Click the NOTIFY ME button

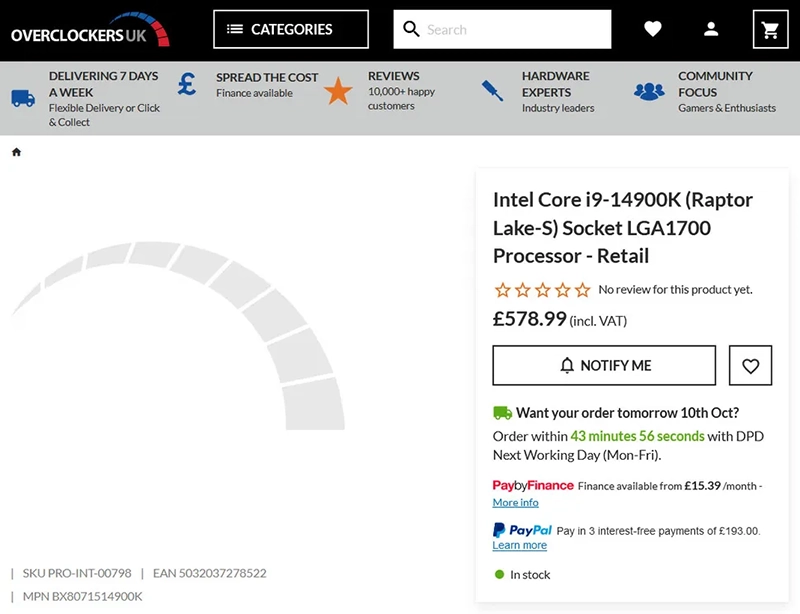(604, 365)
